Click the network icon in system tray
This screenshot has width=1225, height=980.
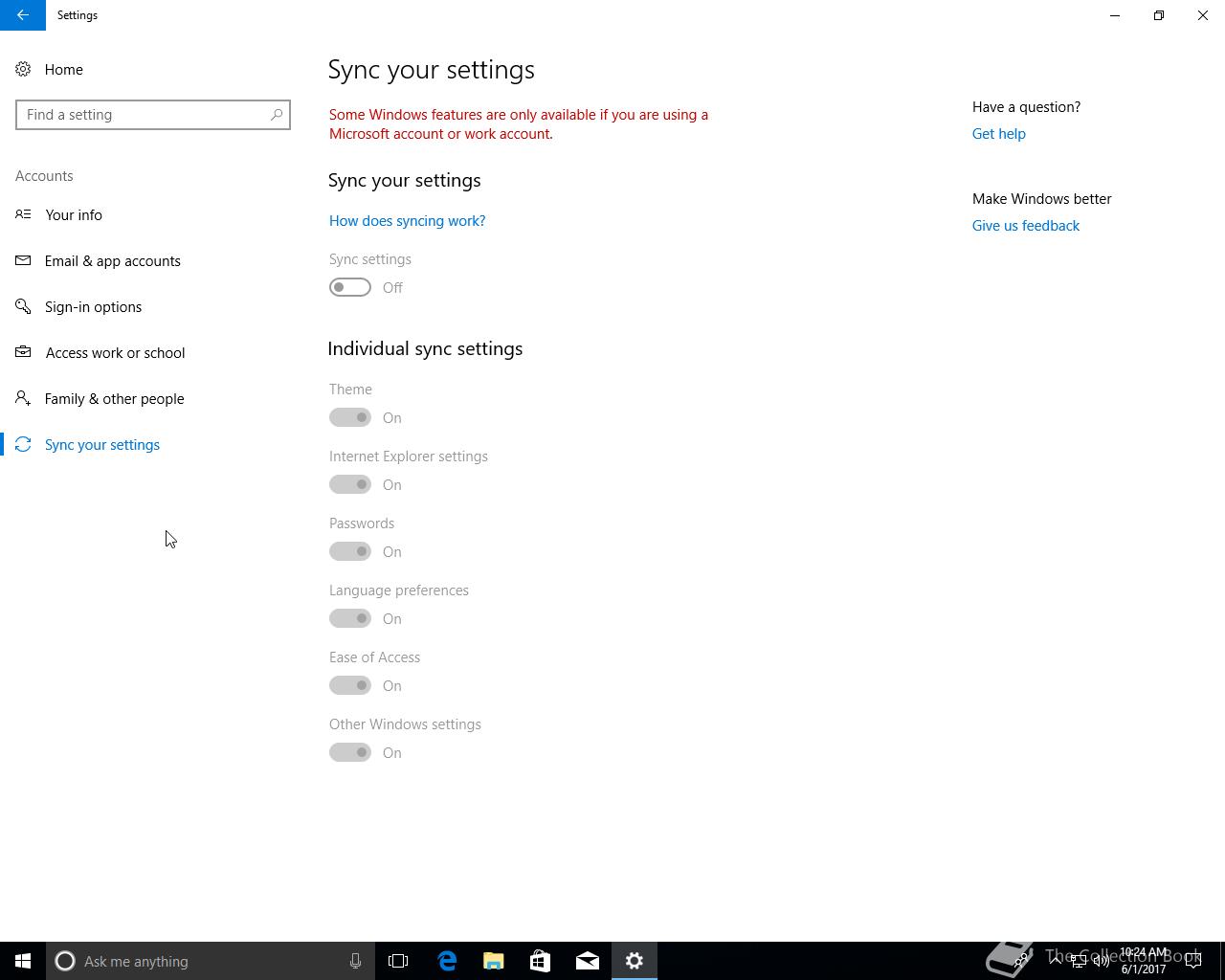[x=1079, y=961]
